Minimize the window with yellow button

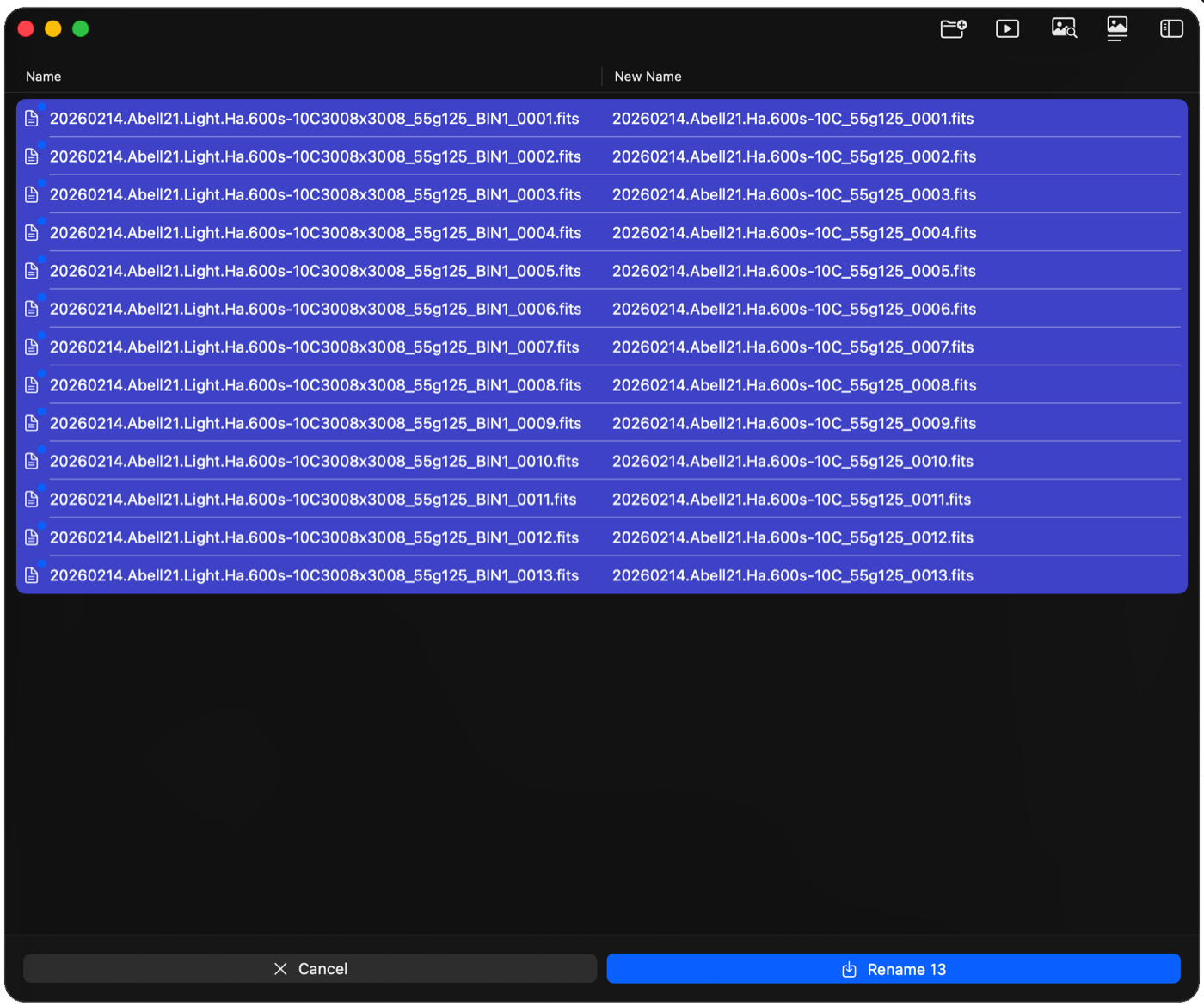coord(53,29)
